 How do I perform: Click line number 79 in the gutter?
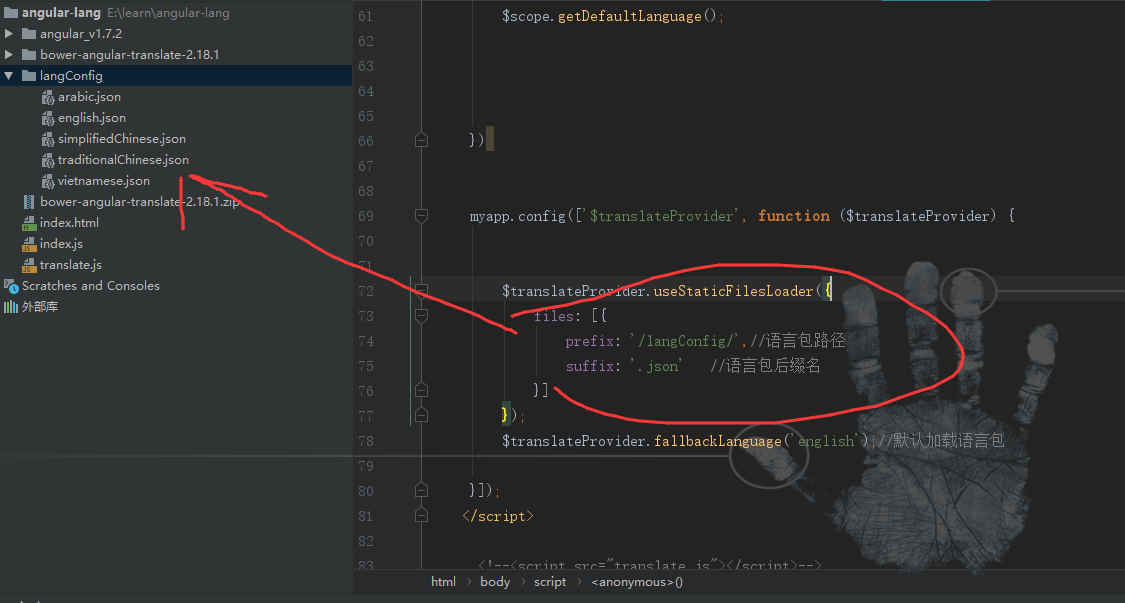coord(366,466)
